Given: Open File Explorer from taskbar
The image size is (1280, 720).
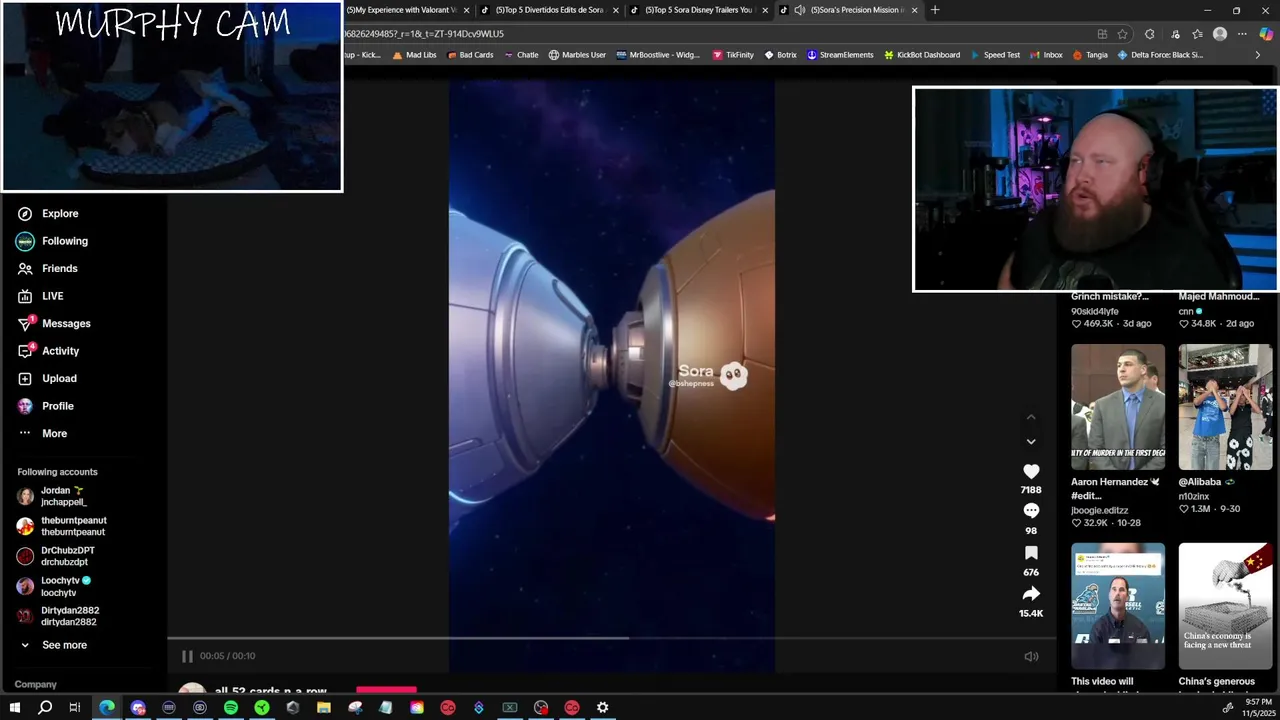Looking at the screenshot, I should 324,708.
